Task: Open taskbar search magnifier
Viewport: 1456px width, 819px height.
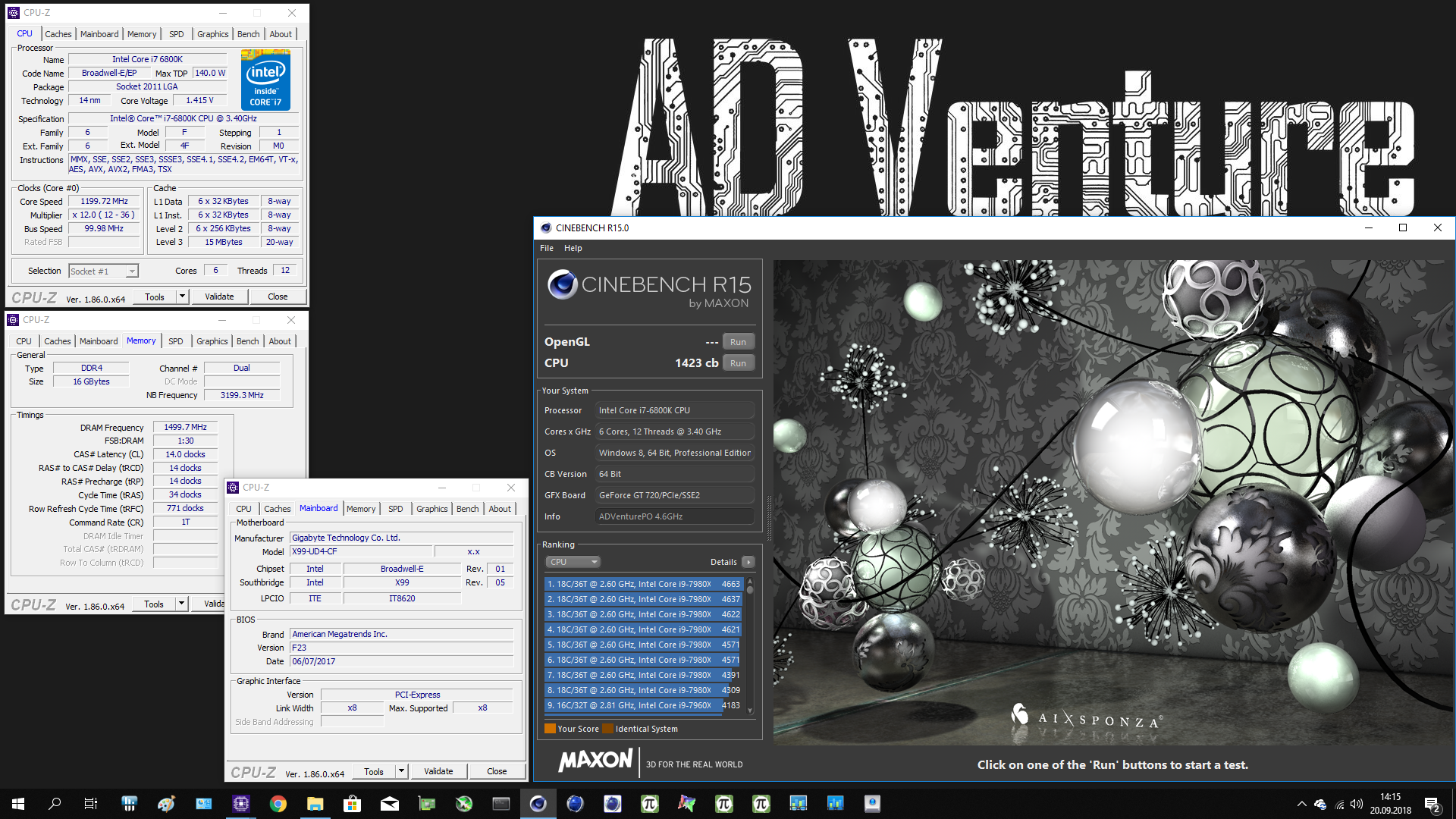Action: point(55,804)
